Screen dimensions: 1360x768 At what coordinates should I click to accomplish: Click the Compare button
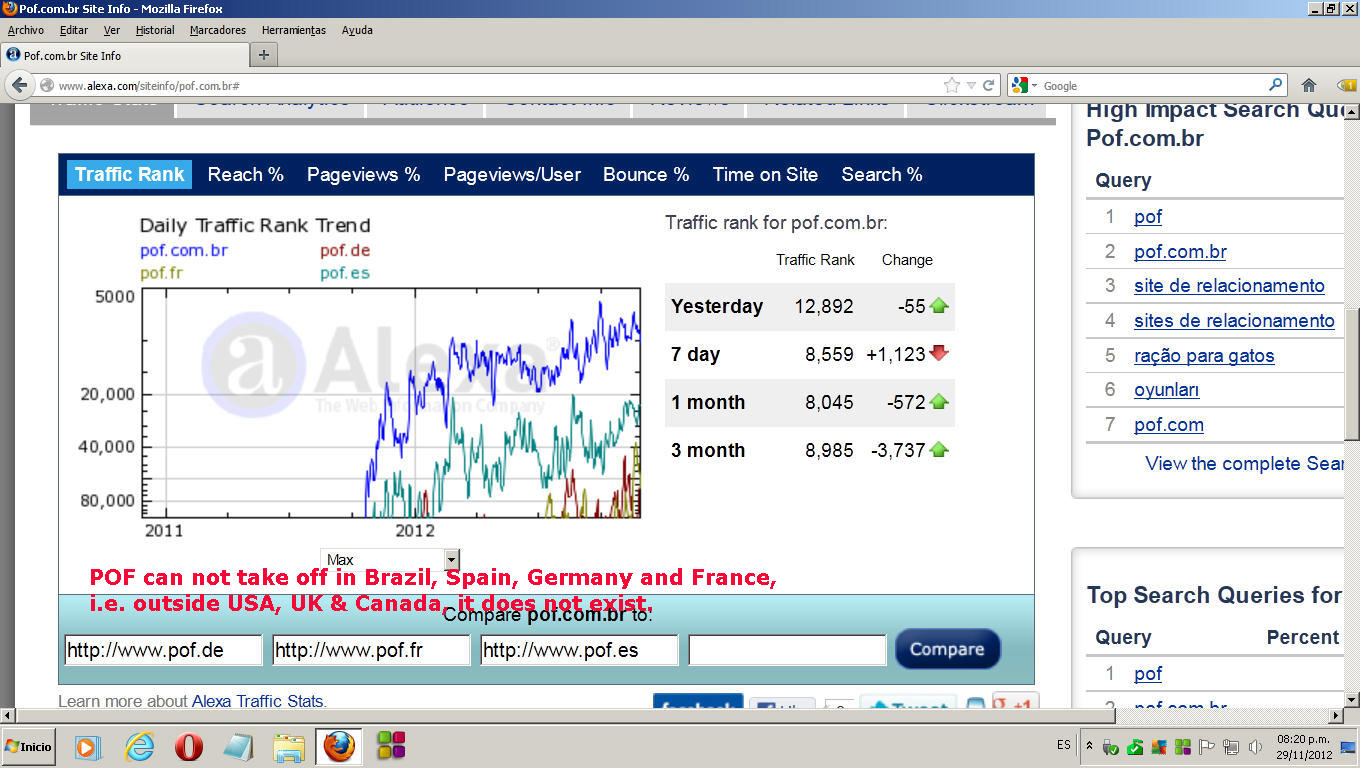coord(947,649)
